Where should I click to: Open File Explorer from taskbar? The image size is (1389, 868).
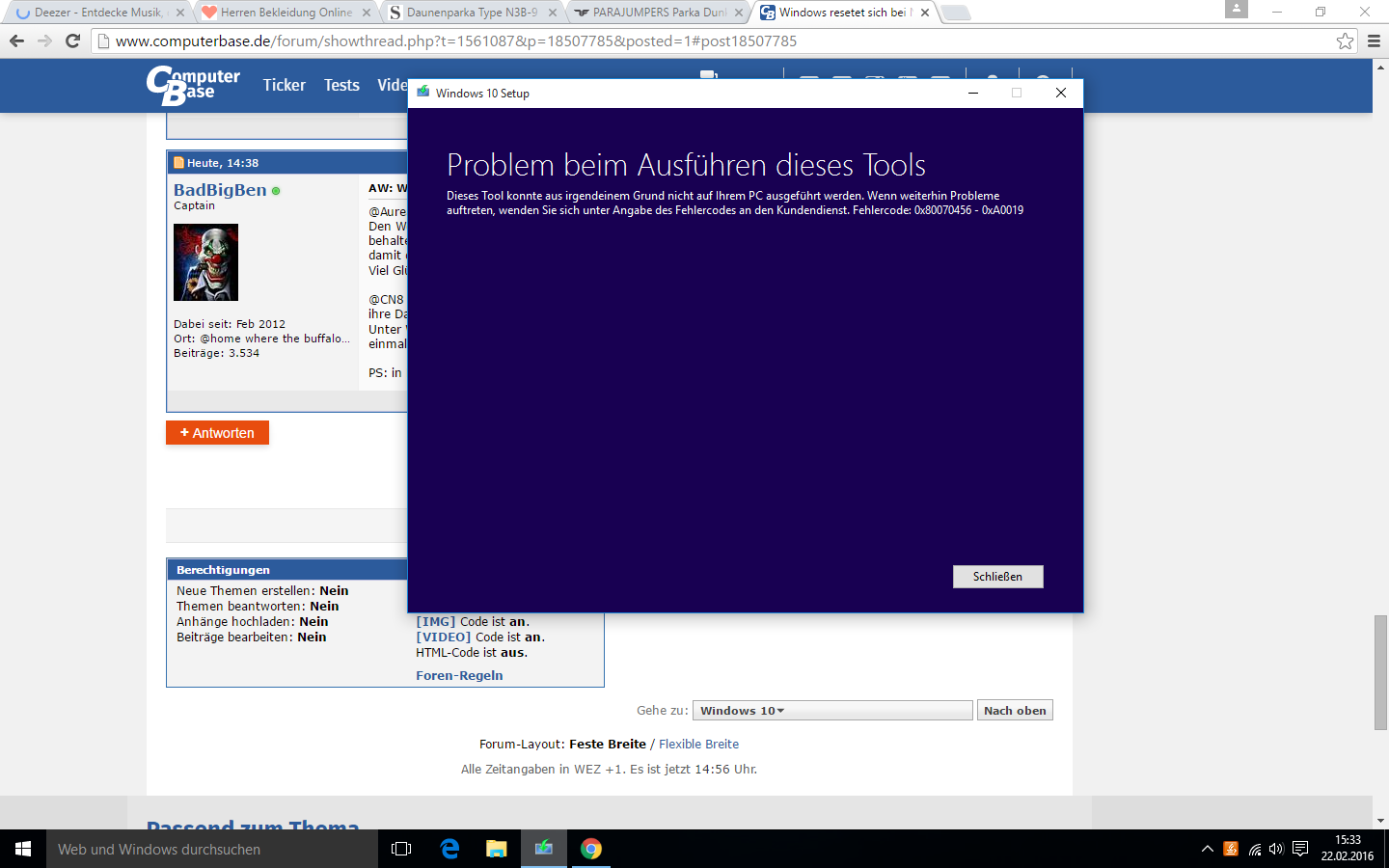click(497, 849)
